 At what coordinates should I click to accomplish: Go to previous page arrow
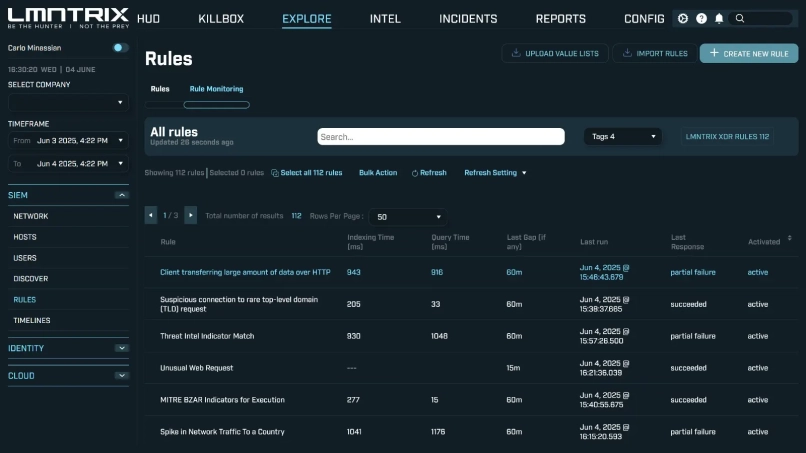(151, 215)
